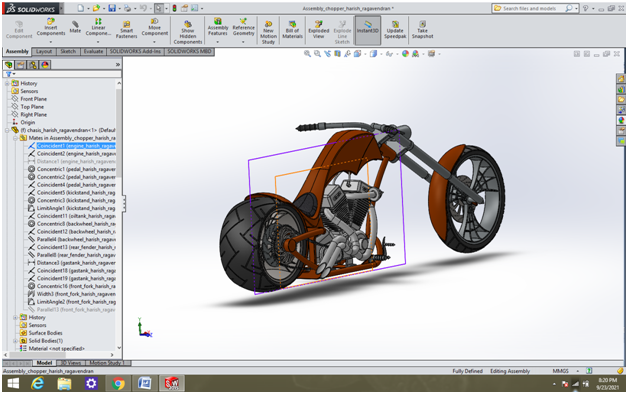
Task: Click the Edit Appearance color ball icon
Action: (405, 54)
